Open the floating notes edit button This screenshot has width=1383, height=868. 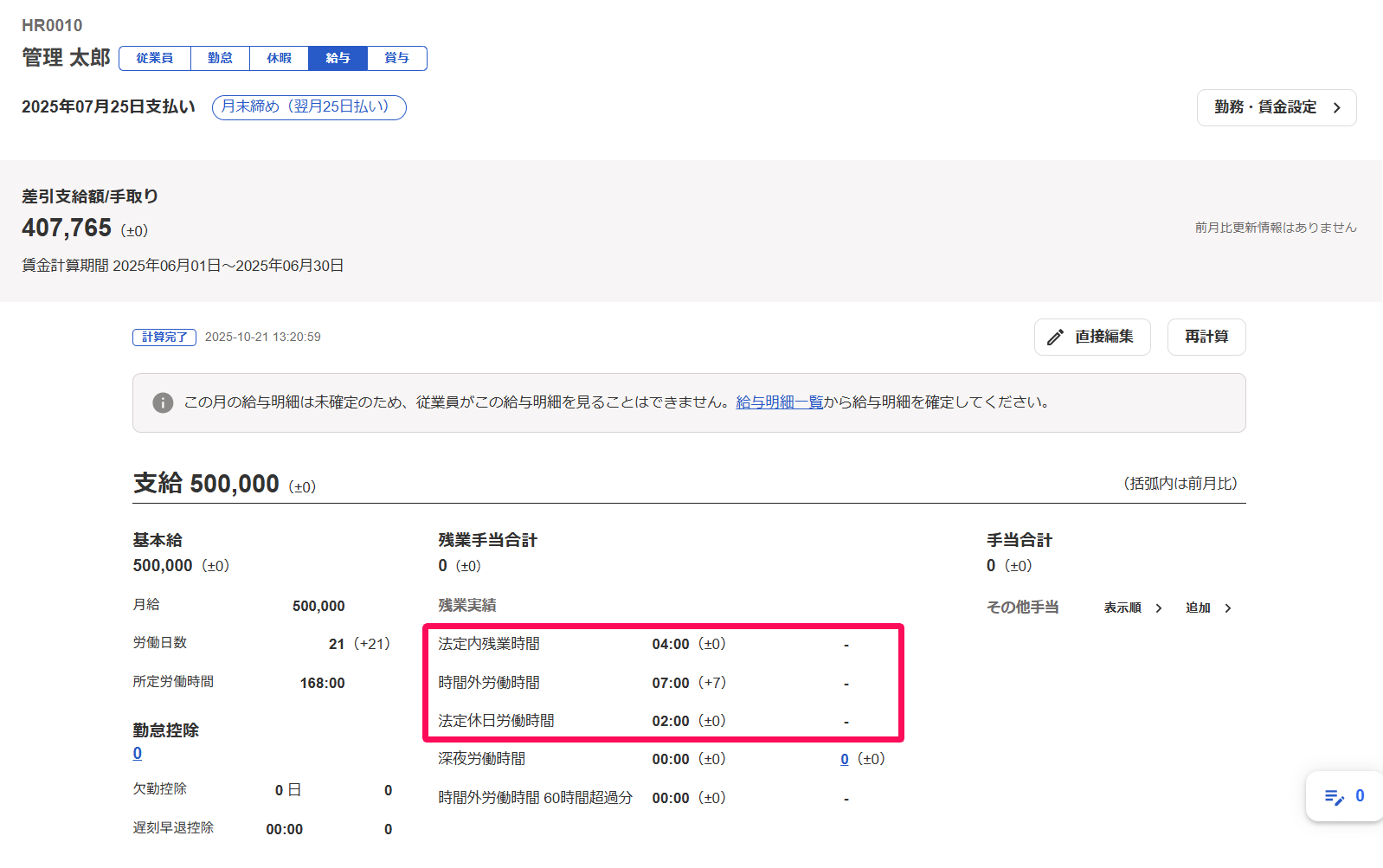pyautogui.click(x=1344, y=796)
